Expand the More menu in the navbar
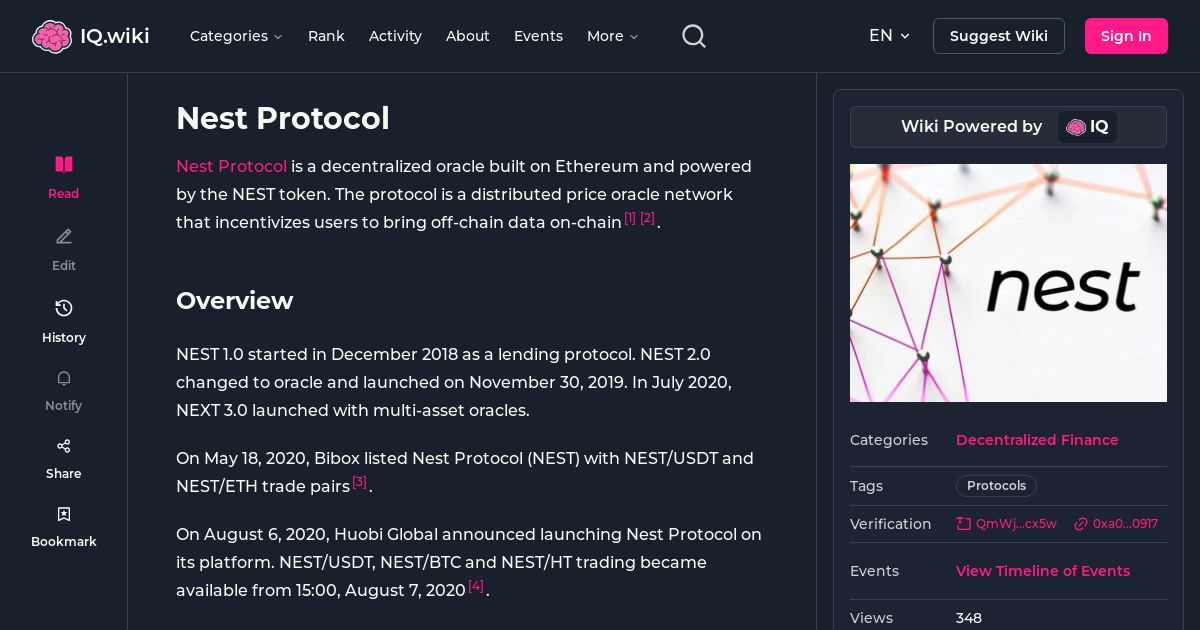Screen dimensions: 1200x630 pyautogui.click(x=611, y=36)
